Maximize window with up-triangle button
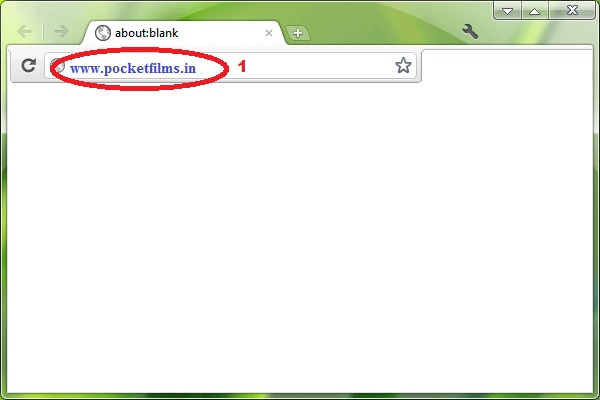 click(x=535, y=11)
